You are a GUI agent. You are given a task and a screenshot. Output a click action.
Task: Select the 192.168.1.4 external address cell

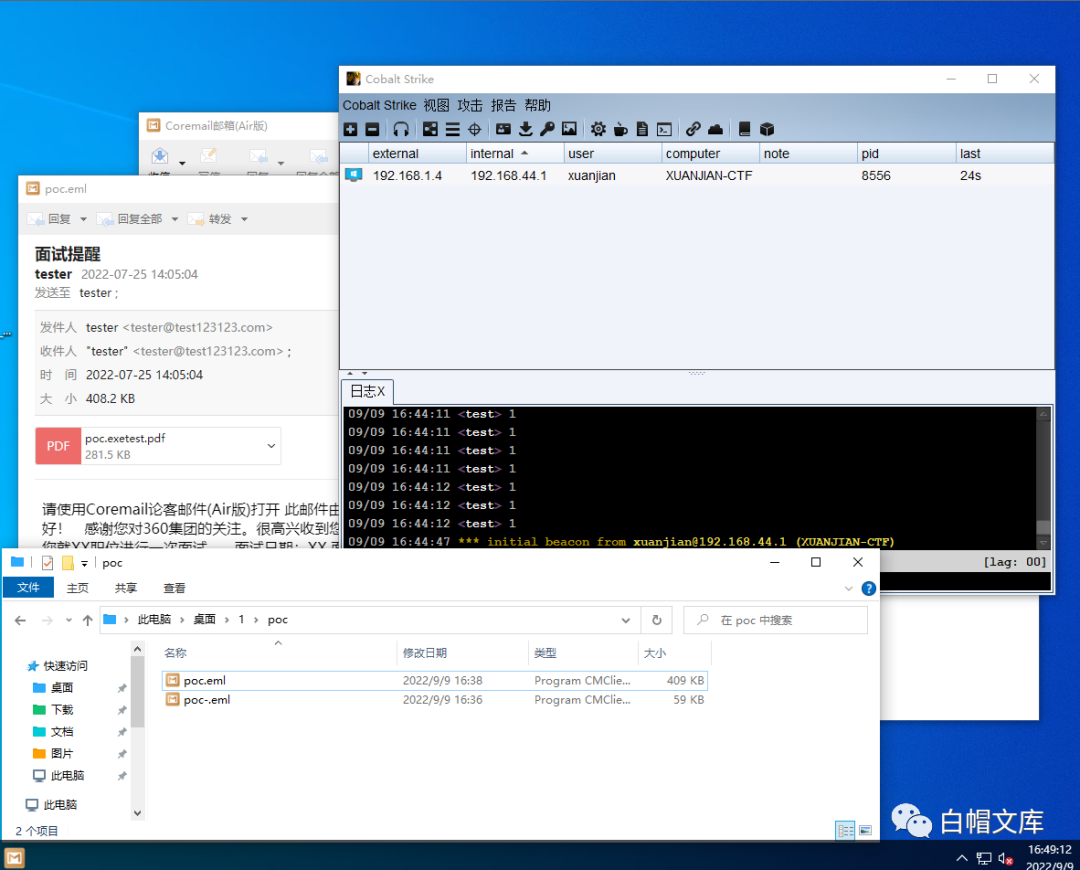point(407,176)
